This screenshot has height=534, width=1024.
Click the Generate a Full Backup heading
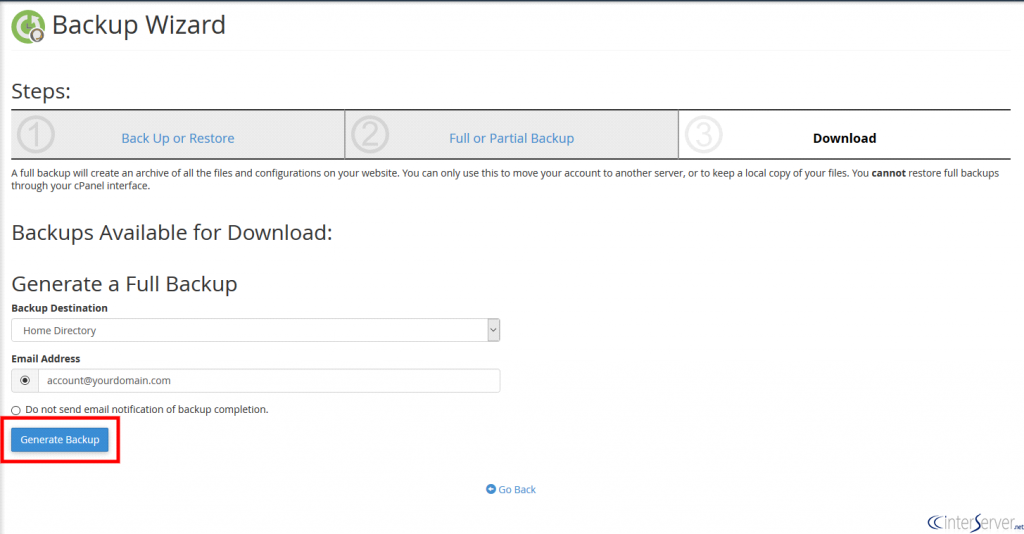coord(124,283)
